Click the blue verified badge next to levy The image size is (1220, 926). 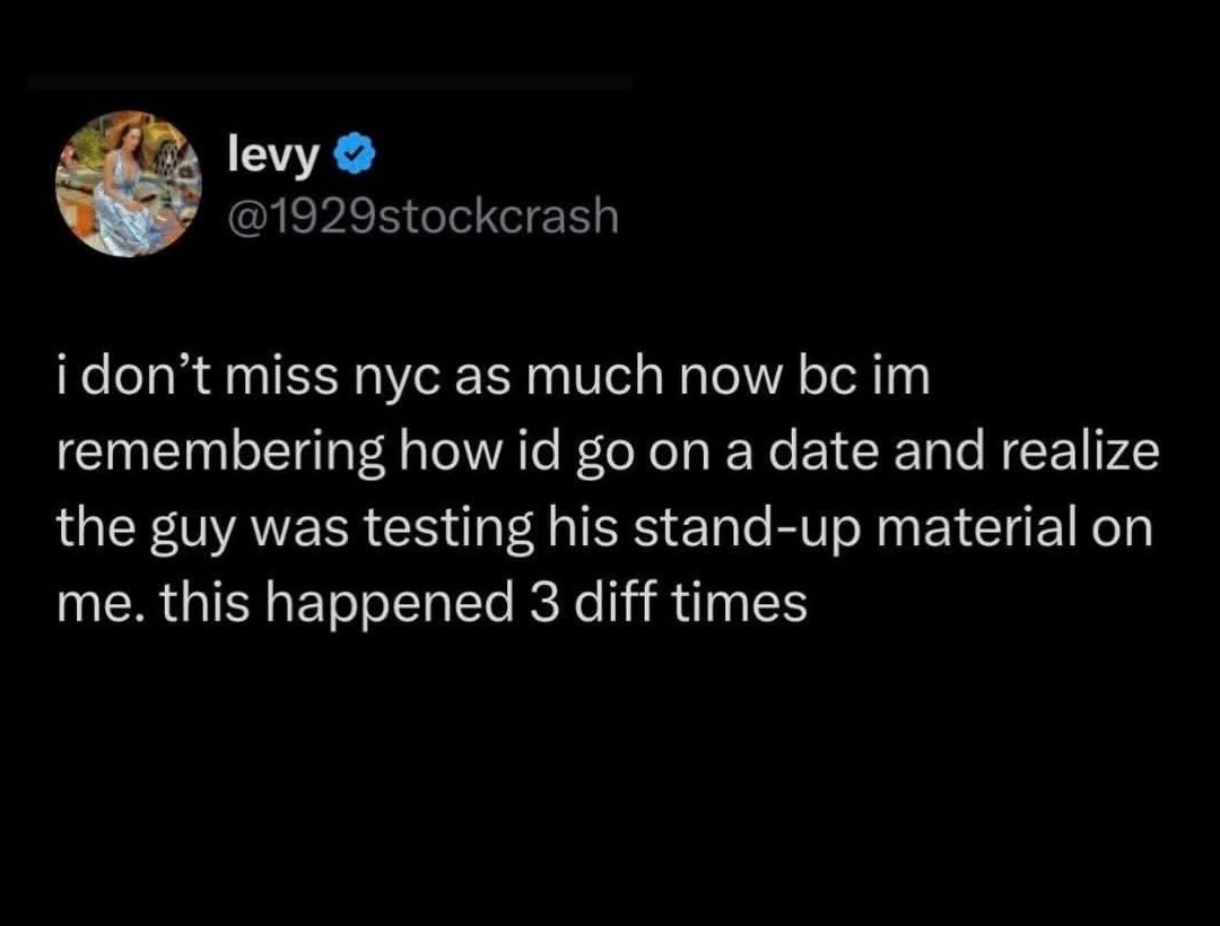tap(353, 155)
